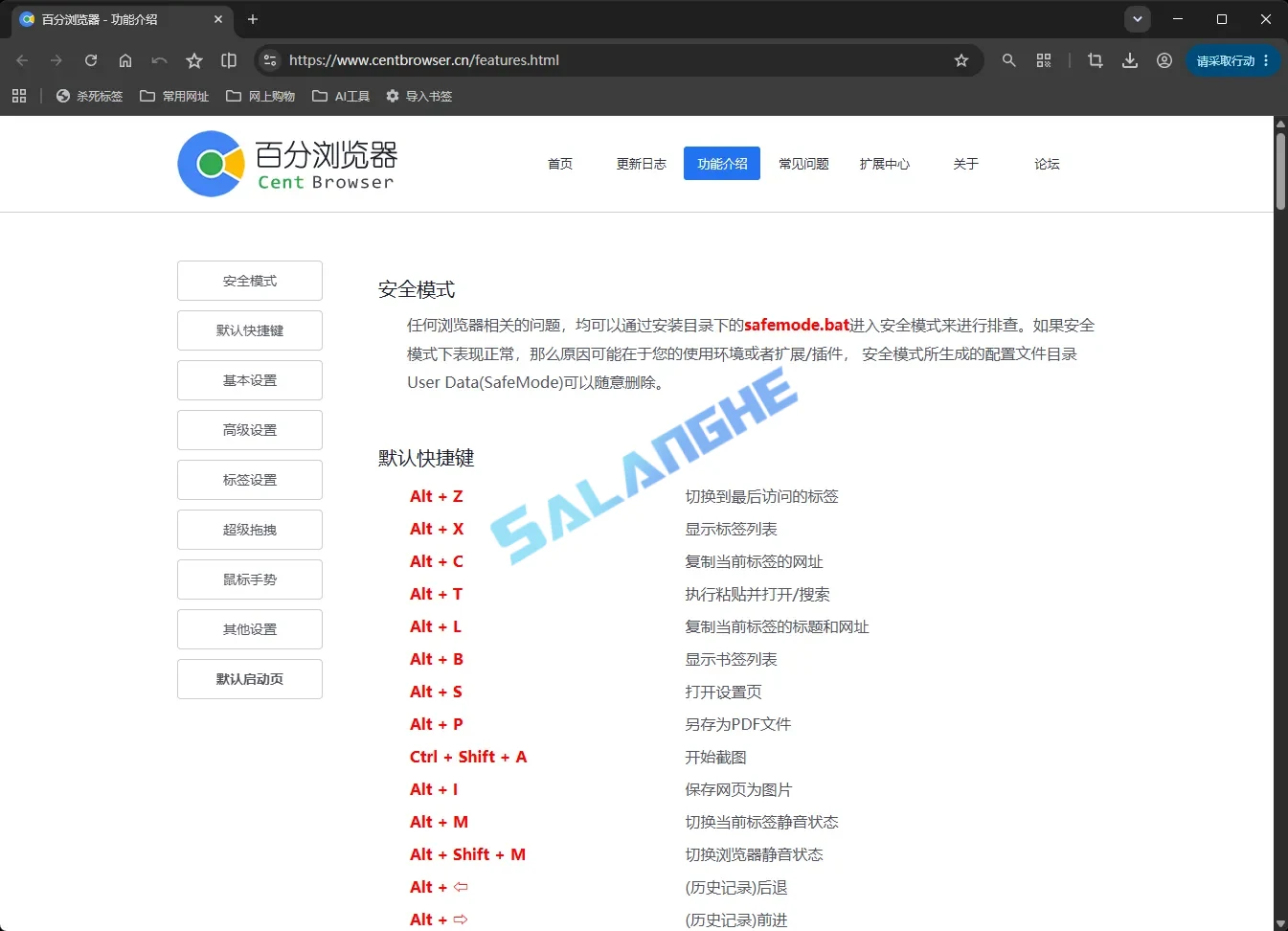Open the 扩展中心 navigation item
1288x931 pixels.
tap(885, 164)
